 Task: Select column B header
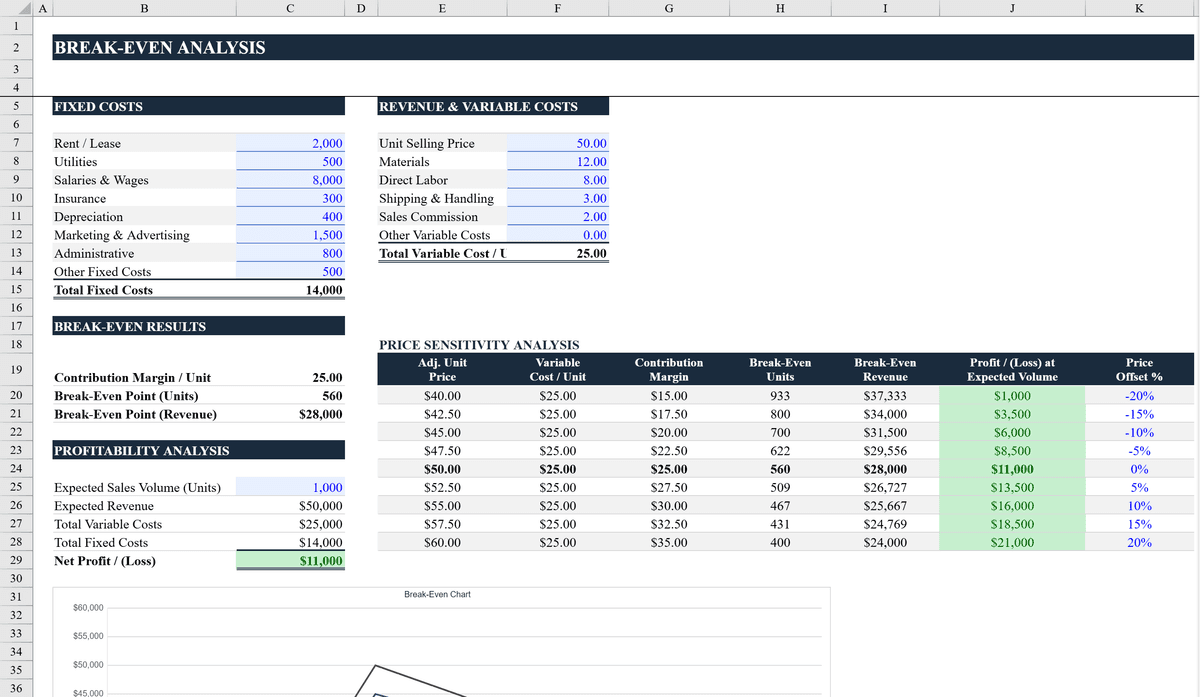(x=144, y=9)
